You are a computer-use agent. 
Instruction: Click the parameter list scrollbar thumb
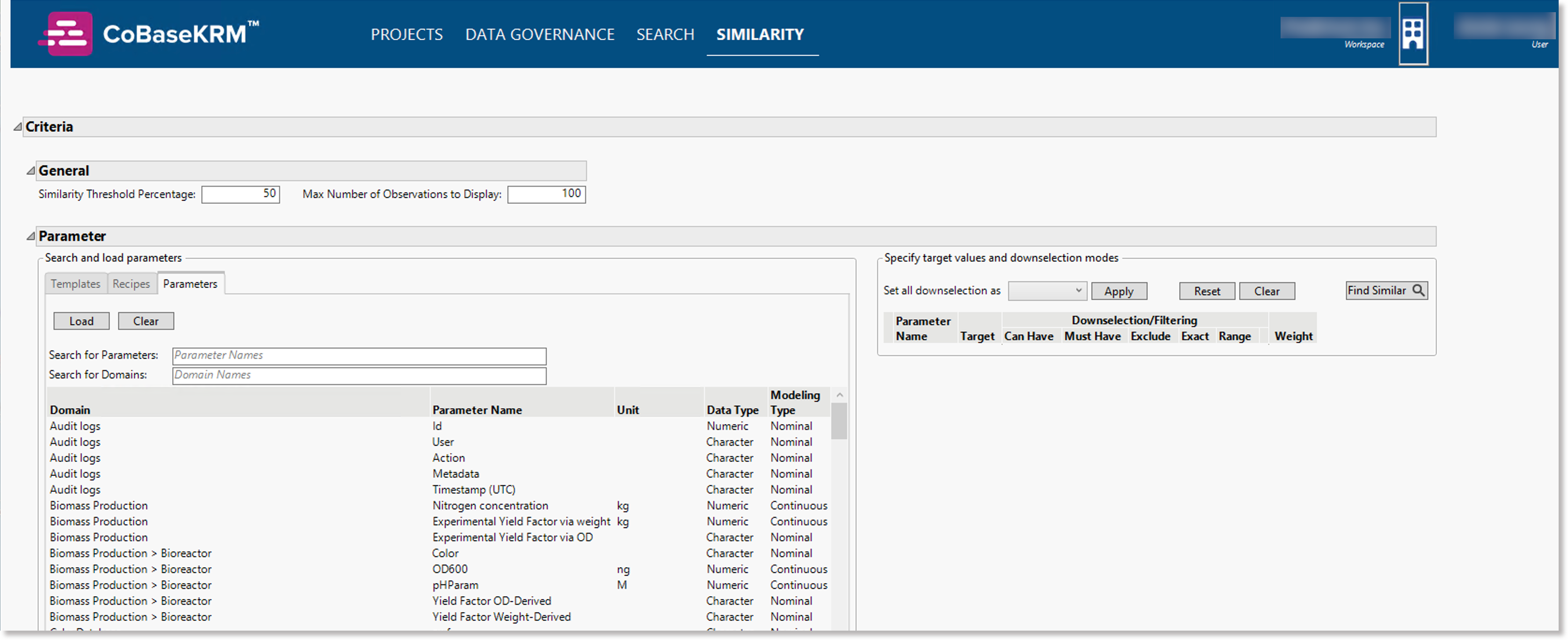click(839, 421)
